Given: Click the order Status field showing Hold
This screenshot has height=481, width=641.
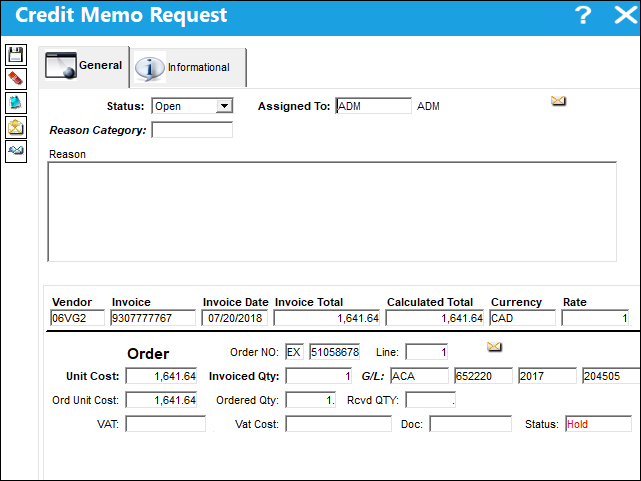Looking at the screenshot, I should point(598,424).
